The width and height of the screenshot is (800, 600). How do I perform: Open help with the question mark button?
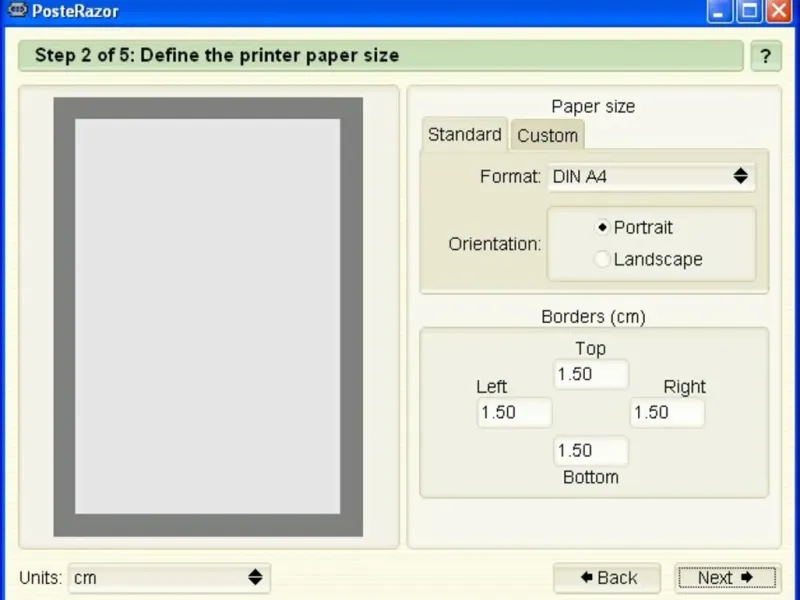(765, 56)
